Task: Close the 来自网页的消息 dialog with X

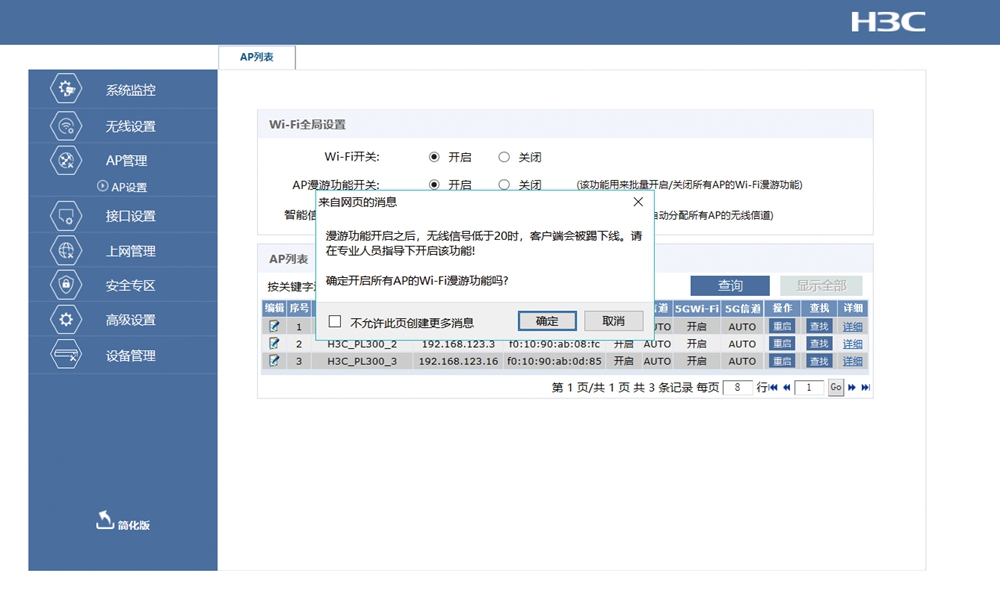Action: 638,202
